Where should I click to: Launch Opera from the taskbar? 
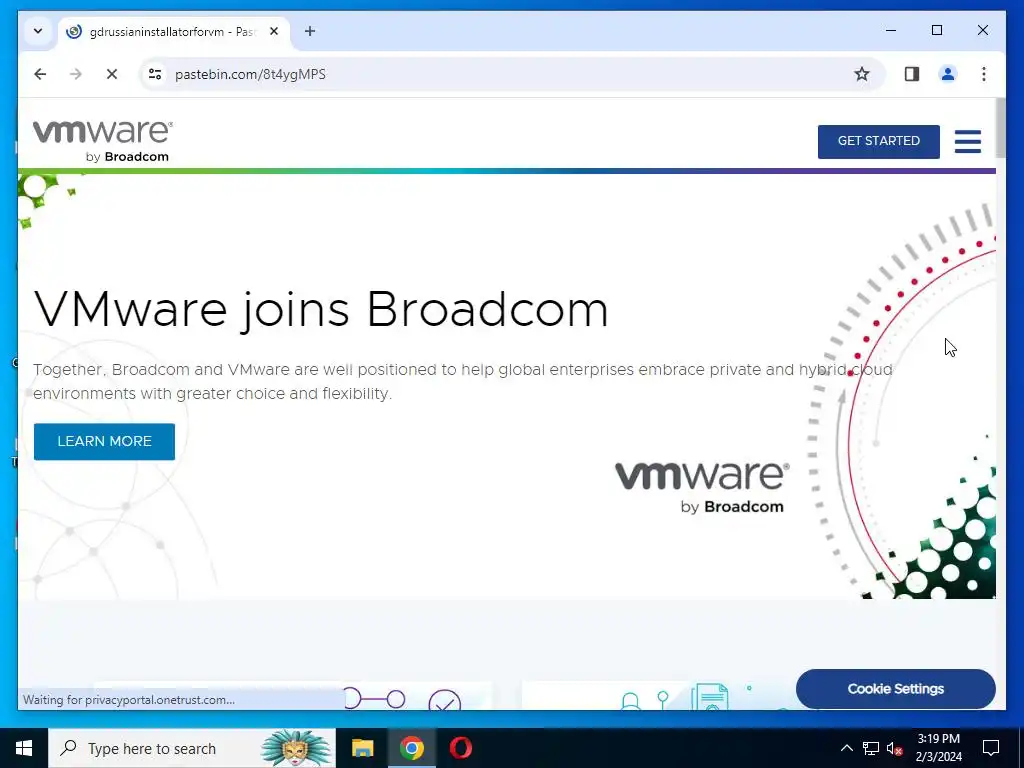460,748
